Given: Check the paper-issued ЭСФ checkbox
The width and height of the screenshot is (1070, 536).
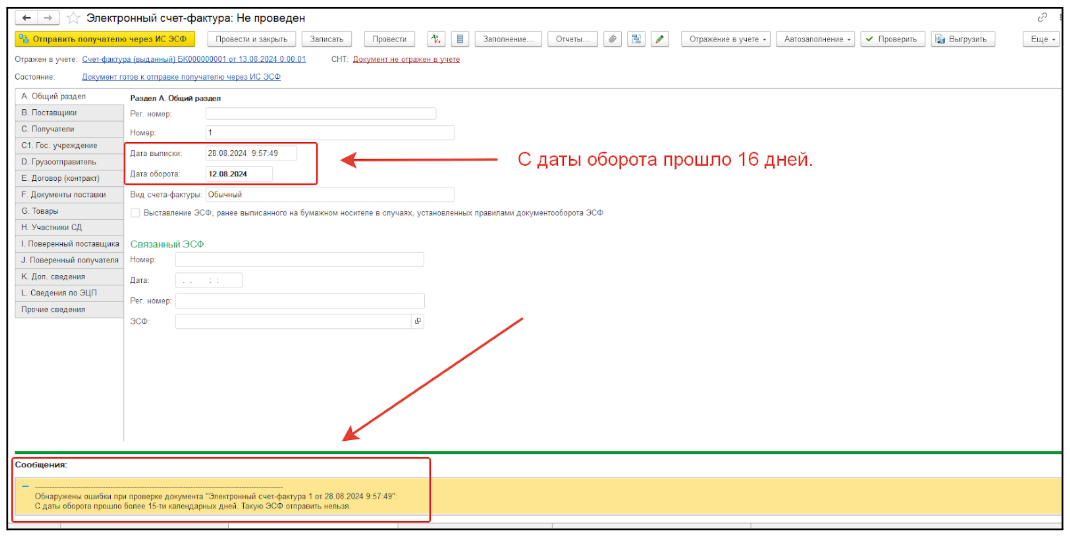Looking at the screenshot, I should 136,213.
